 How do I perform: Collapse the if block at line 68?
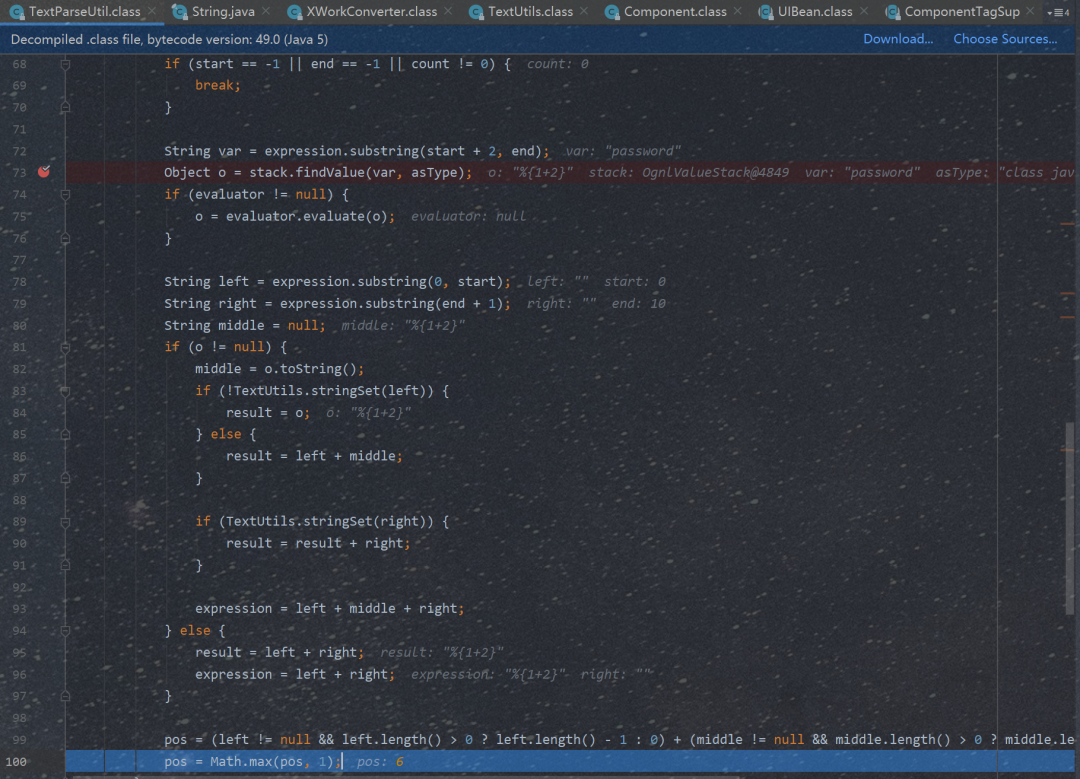pyautogui.click(x=65, y=64)
